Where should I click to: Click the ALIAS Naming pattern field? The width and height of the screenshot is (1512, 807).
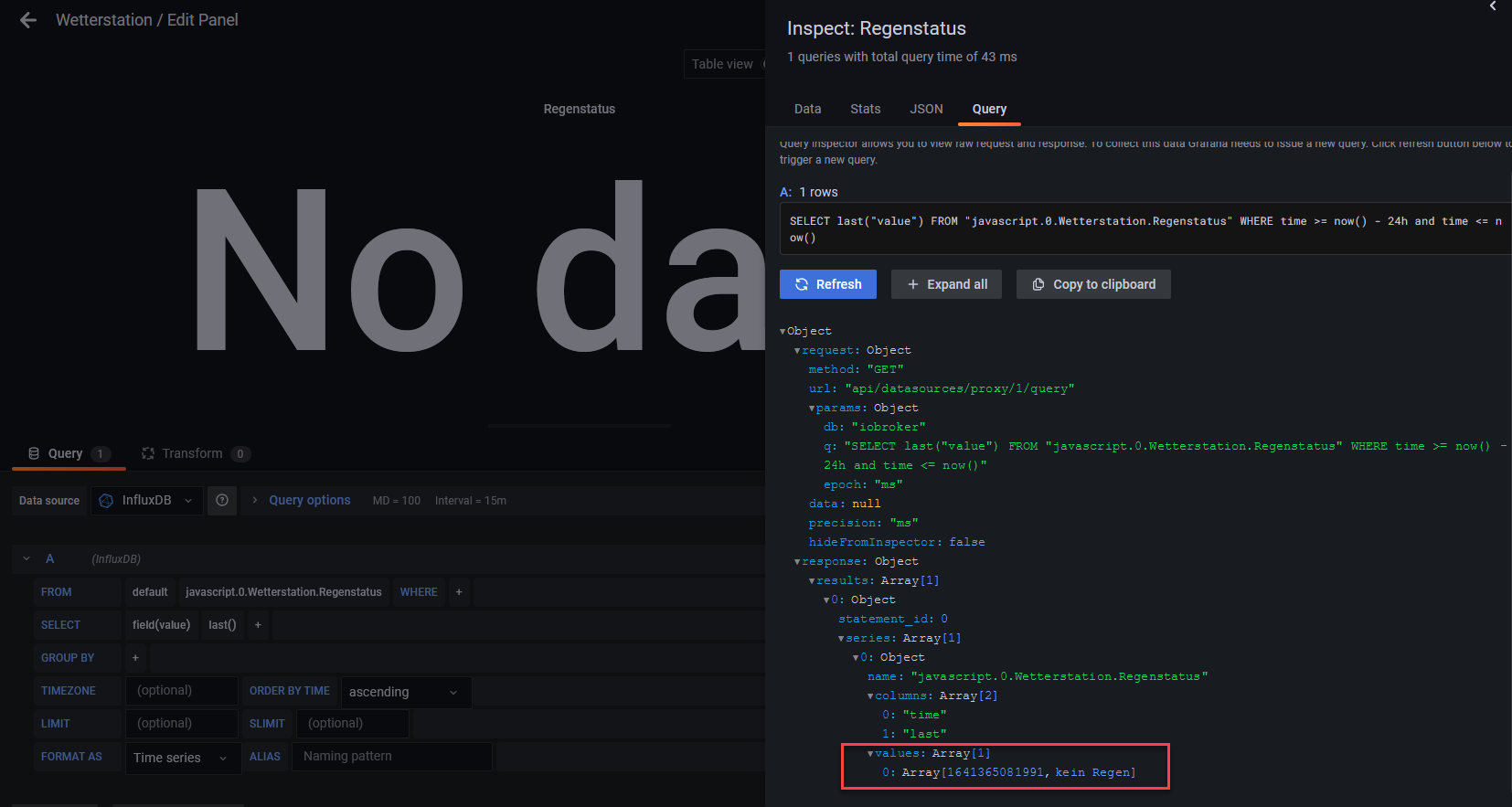[392, 757]
